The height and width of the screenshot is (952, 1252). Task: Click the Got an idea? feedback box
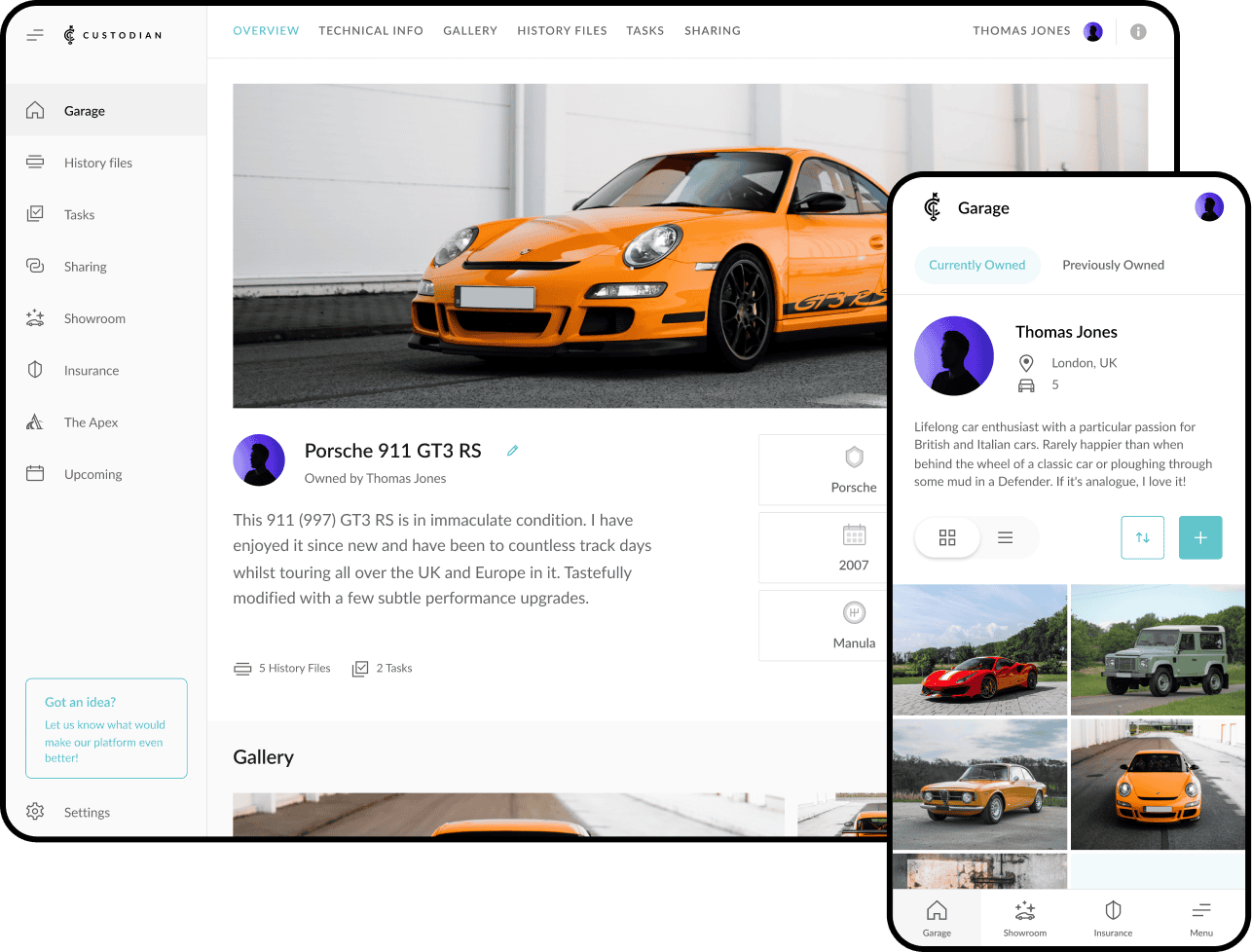[106, 728]
